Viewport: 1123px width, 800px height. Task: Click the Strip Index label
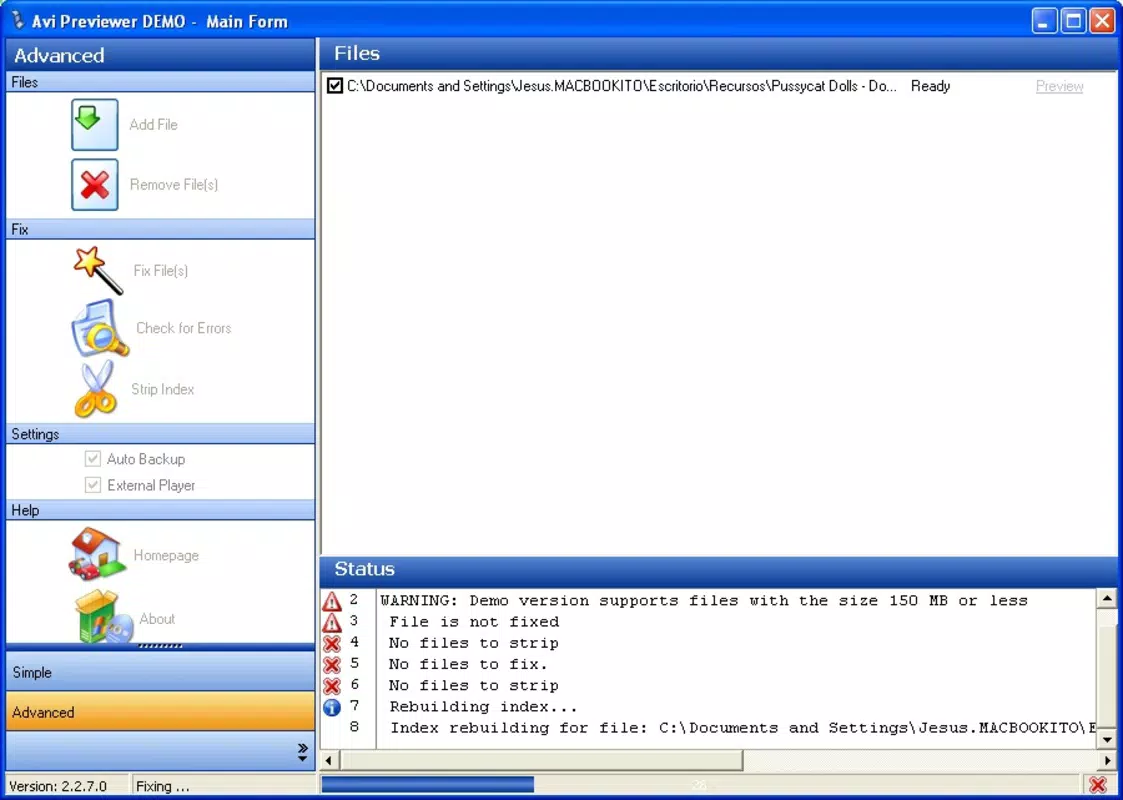[x=163, y=390]
